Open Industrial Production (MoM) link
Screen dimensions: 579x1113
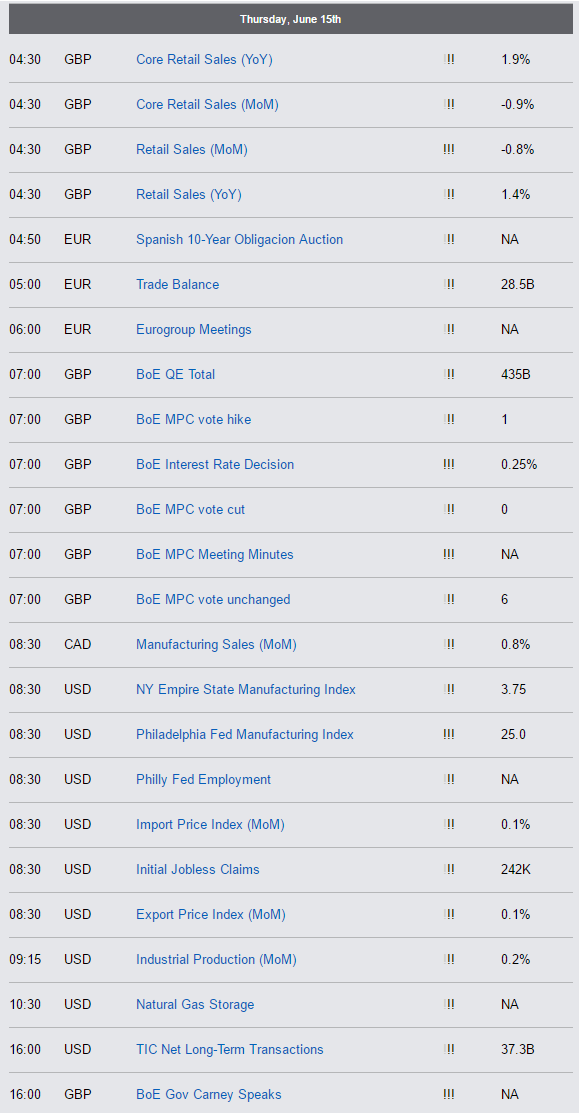coord(216,960)
